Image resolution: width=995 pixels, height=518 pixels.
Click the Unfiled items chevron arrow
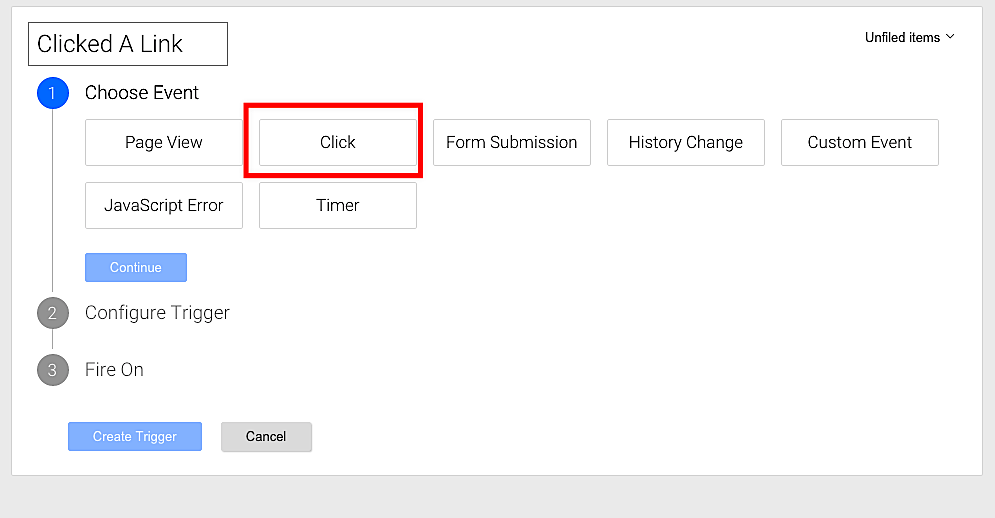950,37
